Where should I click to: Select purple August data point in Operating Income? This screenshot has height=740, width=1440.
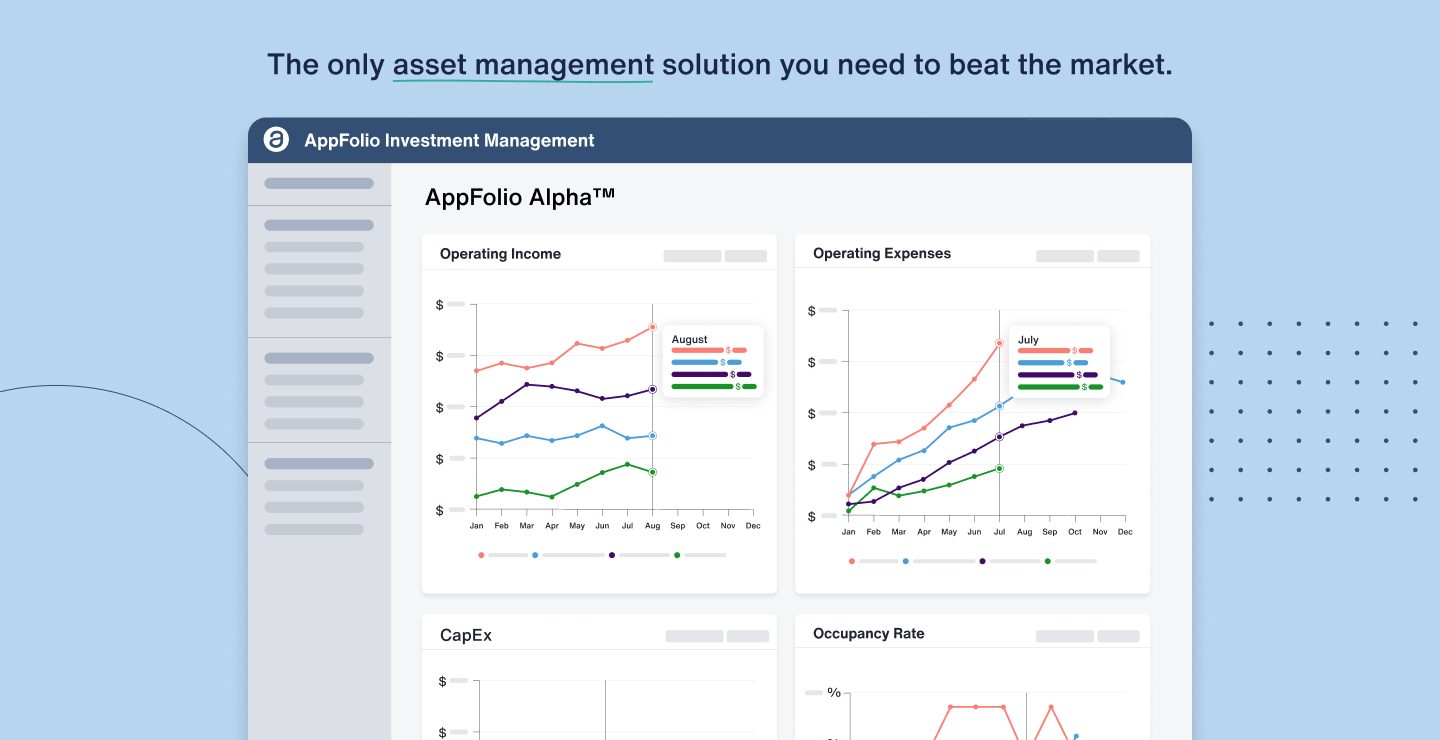click(652, 389)
